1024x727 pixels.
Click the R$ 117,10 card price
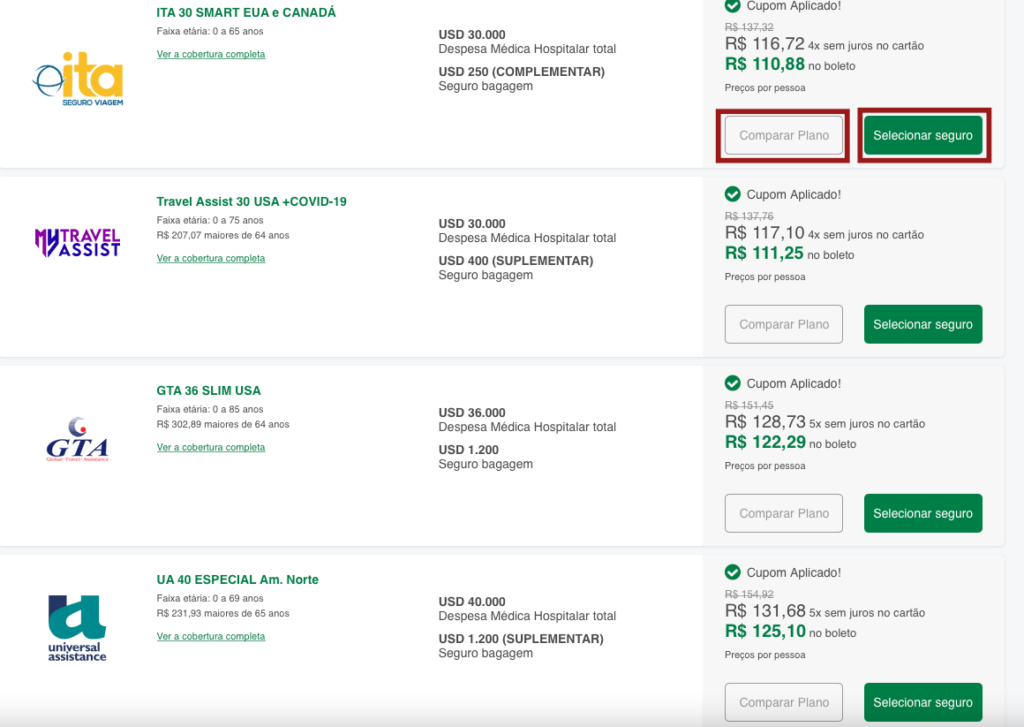(x=764, y=233)
